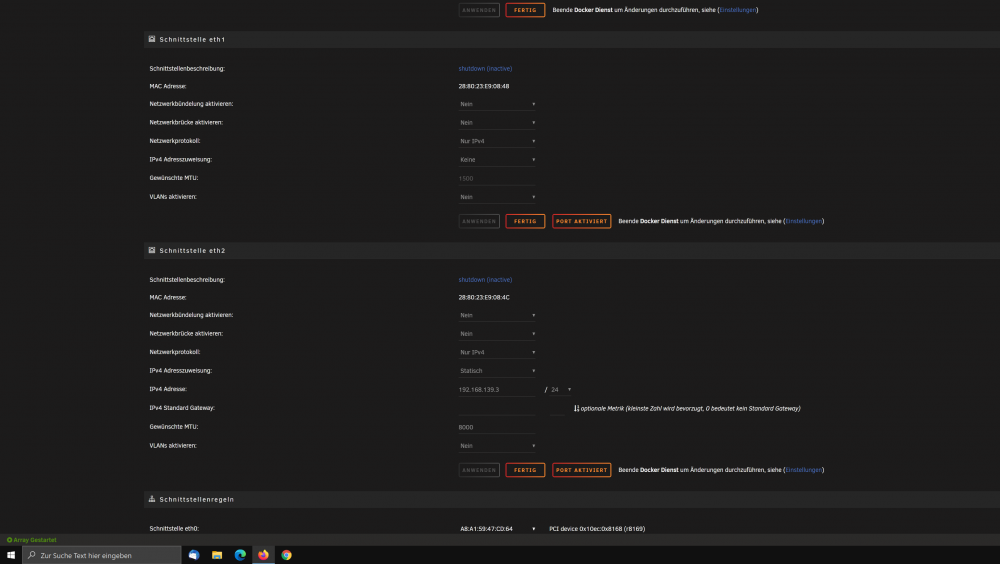Click eth1 PORT AKTIVIERT button
The image size is (1000, 564).
point(581,221)
